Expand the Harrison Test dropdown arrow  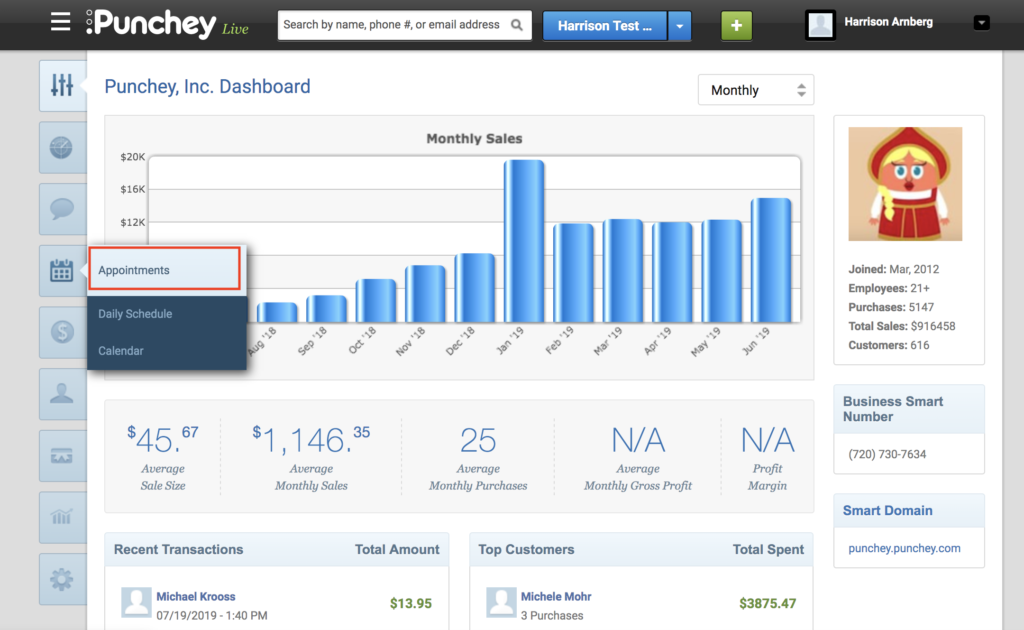(x=679, y=26)
